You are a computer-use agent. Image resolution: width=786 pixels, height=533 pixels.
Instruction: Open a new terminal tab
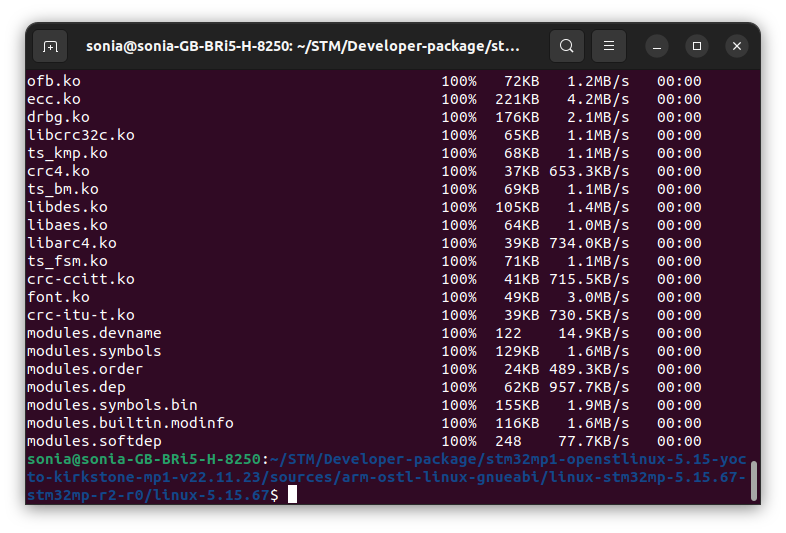coord(50,46)
